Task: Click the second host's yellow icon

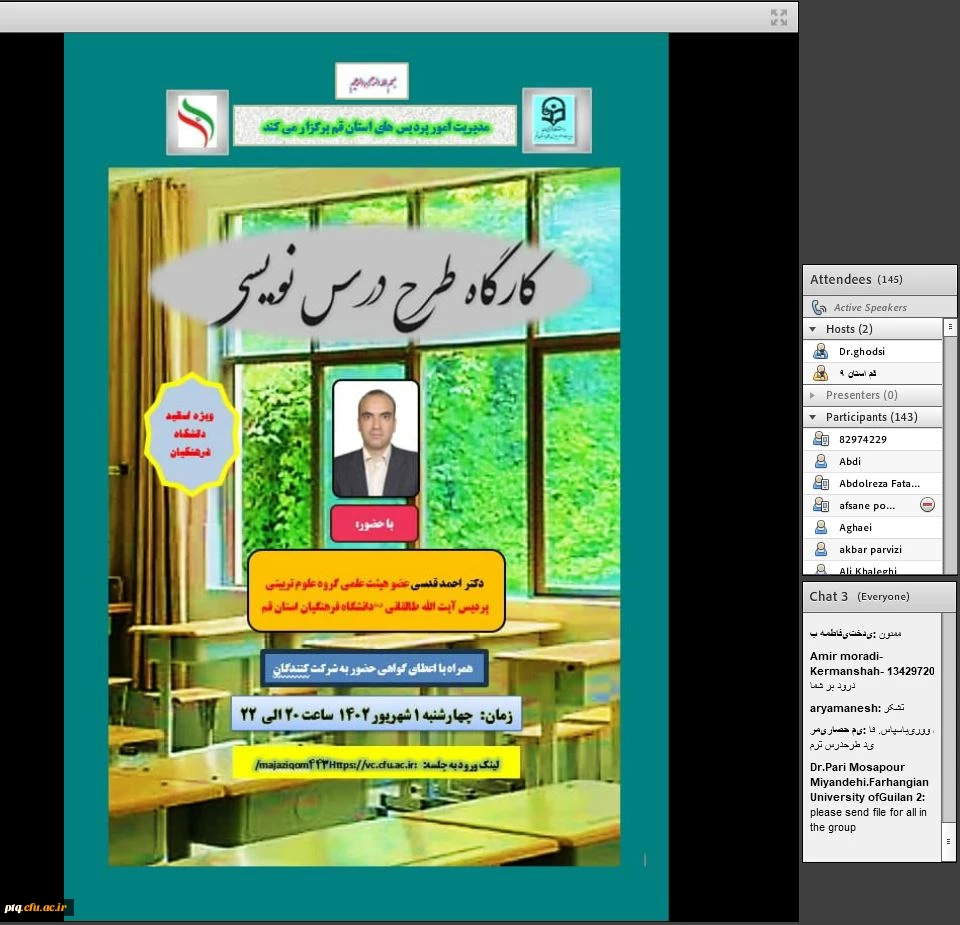Action: [x=820, y=373]
